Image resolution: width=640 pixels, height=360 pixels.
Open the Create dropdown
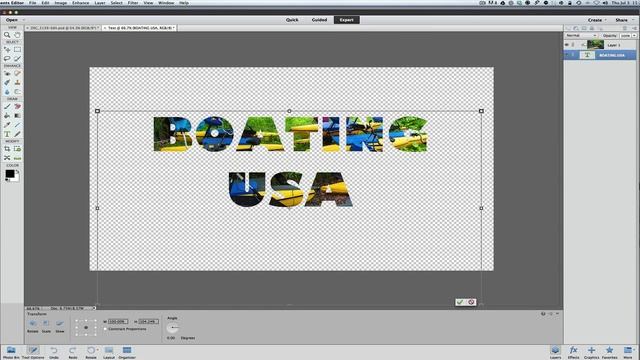(x=597, y=20)
